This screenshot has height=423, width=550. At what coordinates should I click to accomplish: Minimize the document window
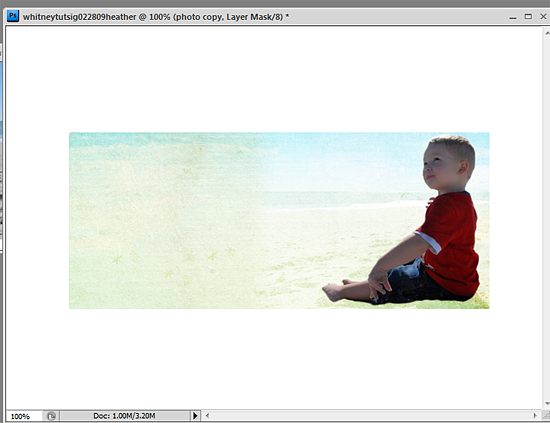point(513,17)
